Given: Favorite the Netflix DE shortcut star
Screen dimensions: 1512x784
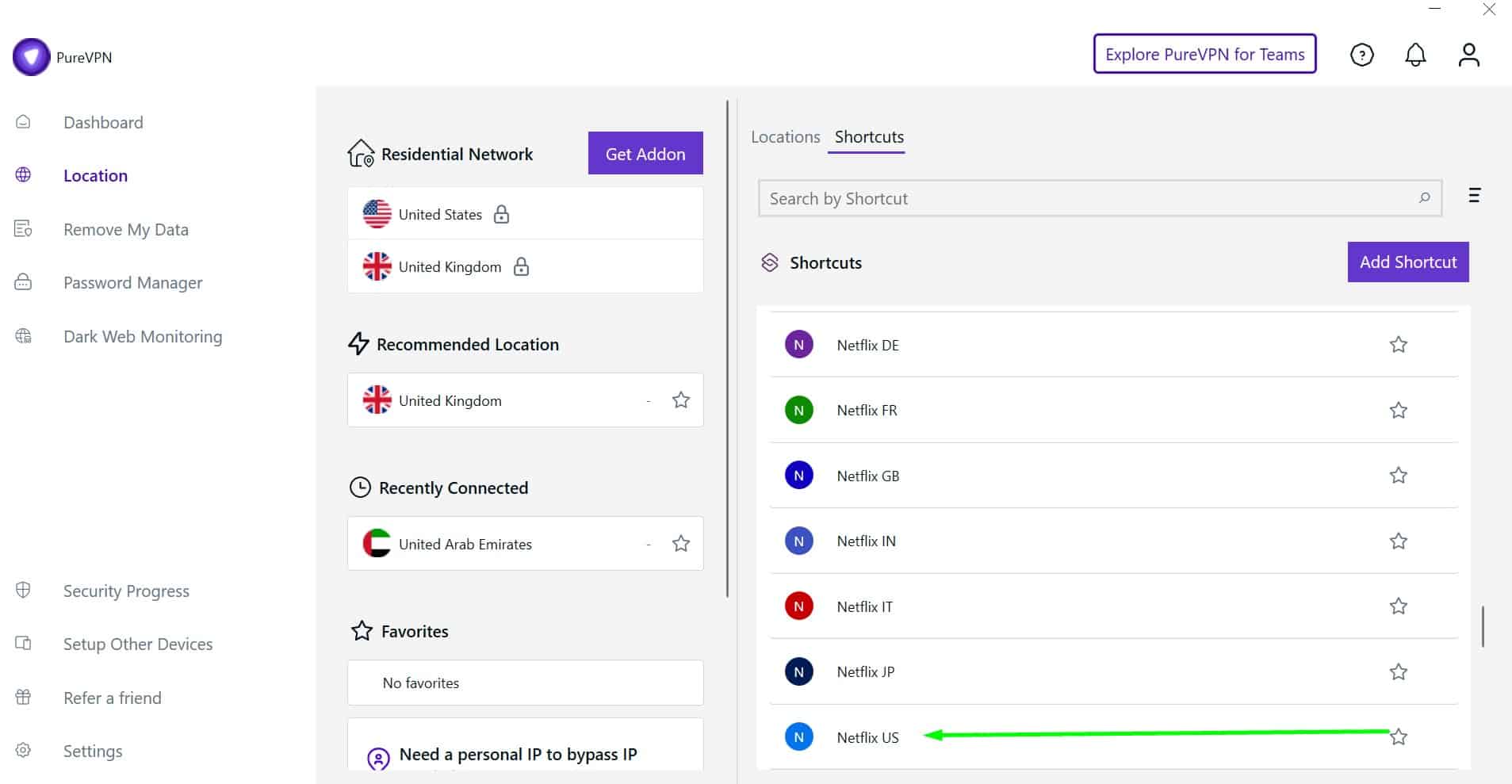Looking at the screenshot, I should point(1398,345).
